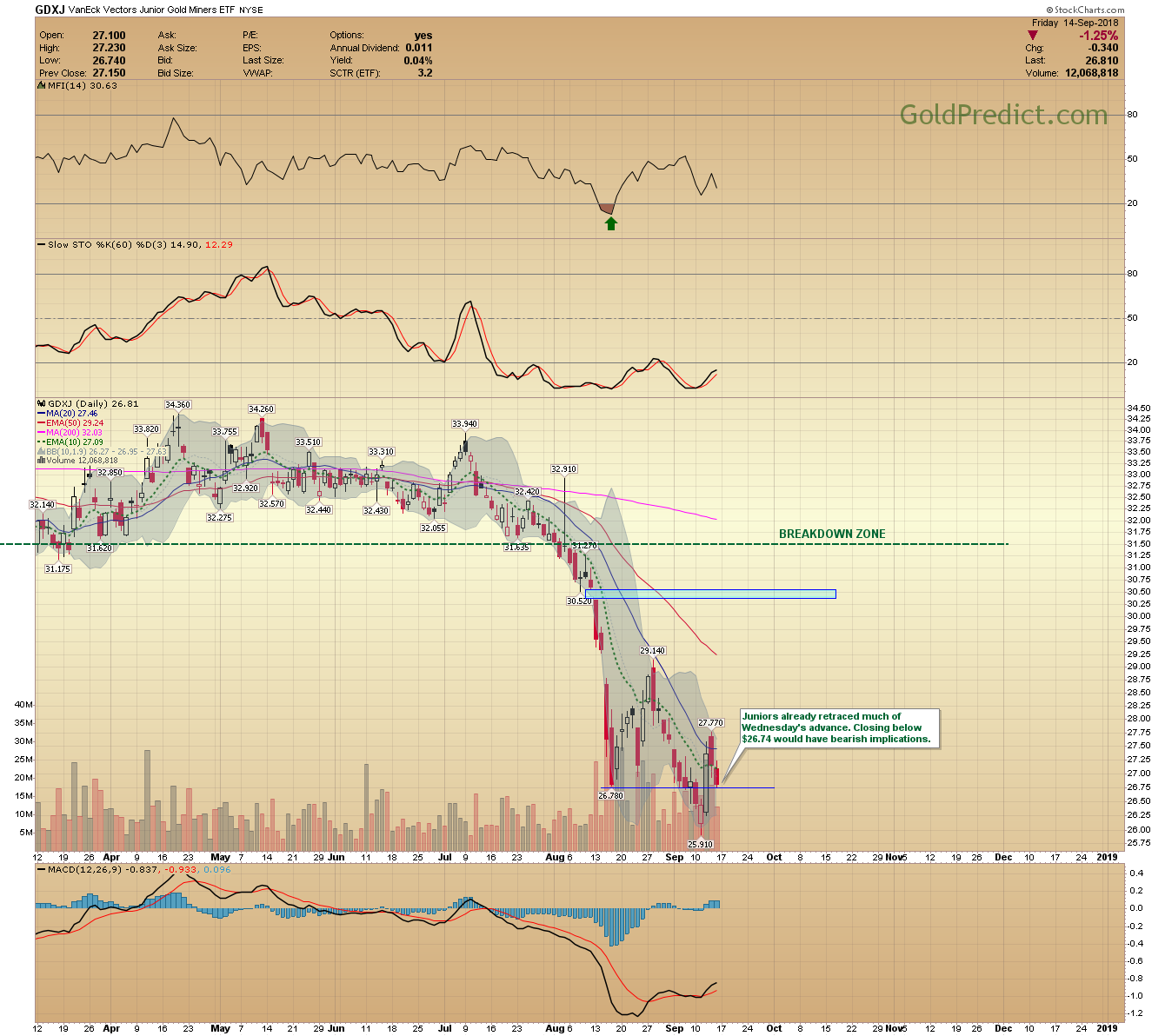Click the Chg value -0.340

click(x=1104, y=48)
